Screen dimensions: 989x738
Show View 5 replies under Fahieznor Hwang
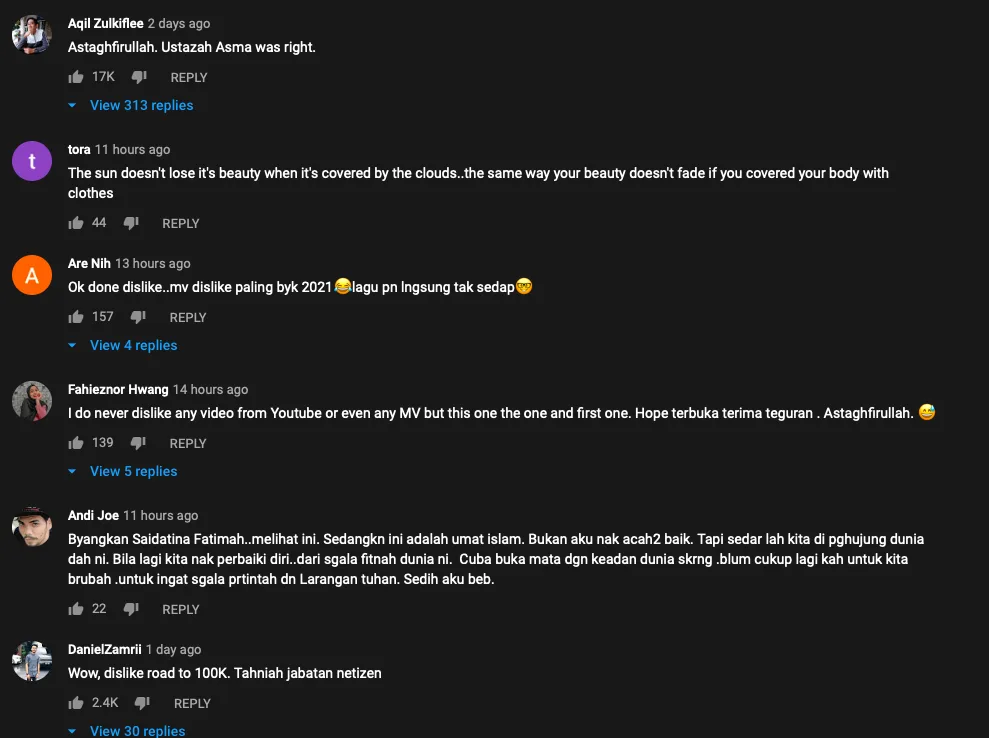point(133,471)
